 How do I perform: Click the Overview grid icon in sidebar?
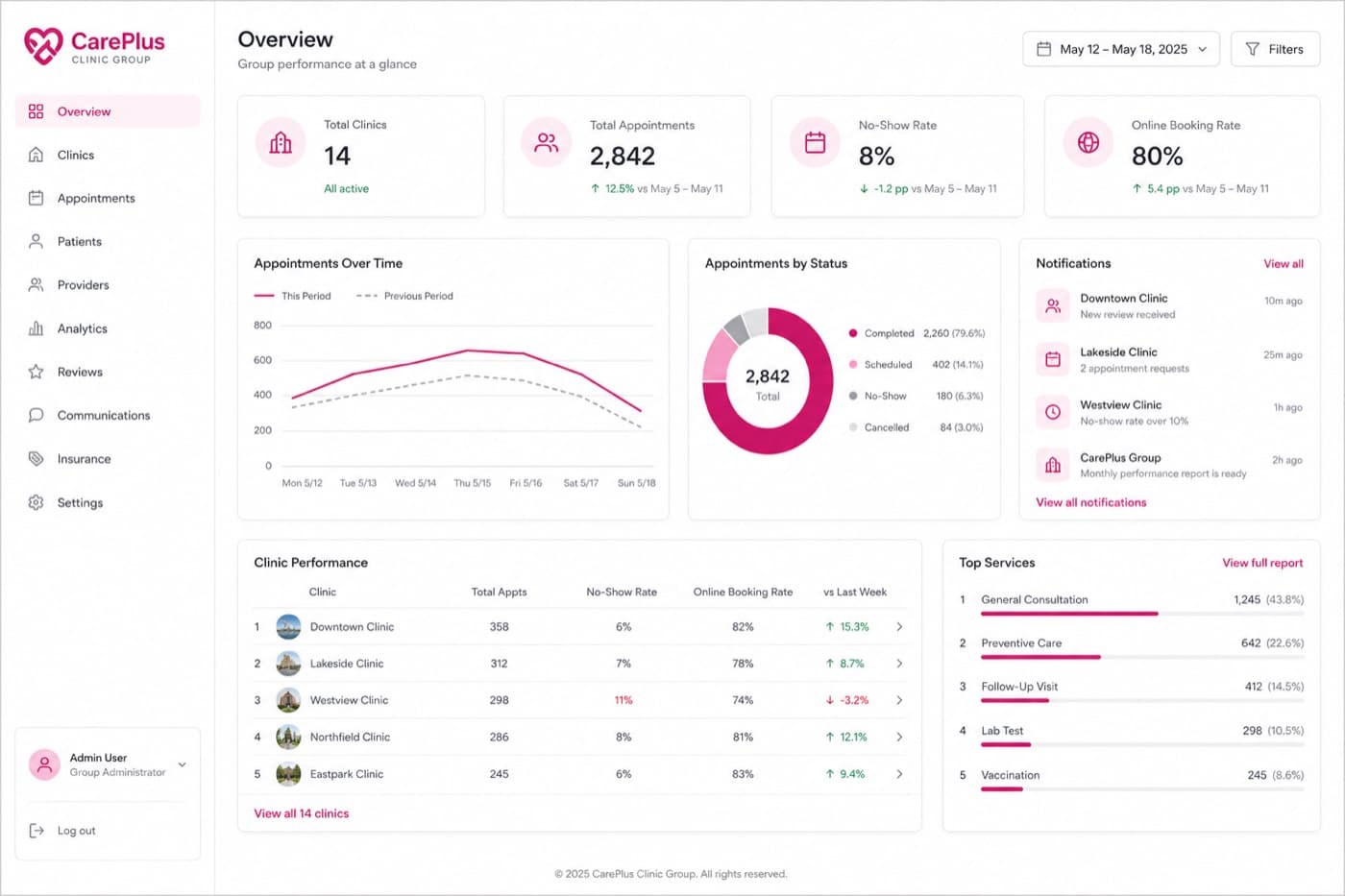point(36,111)
